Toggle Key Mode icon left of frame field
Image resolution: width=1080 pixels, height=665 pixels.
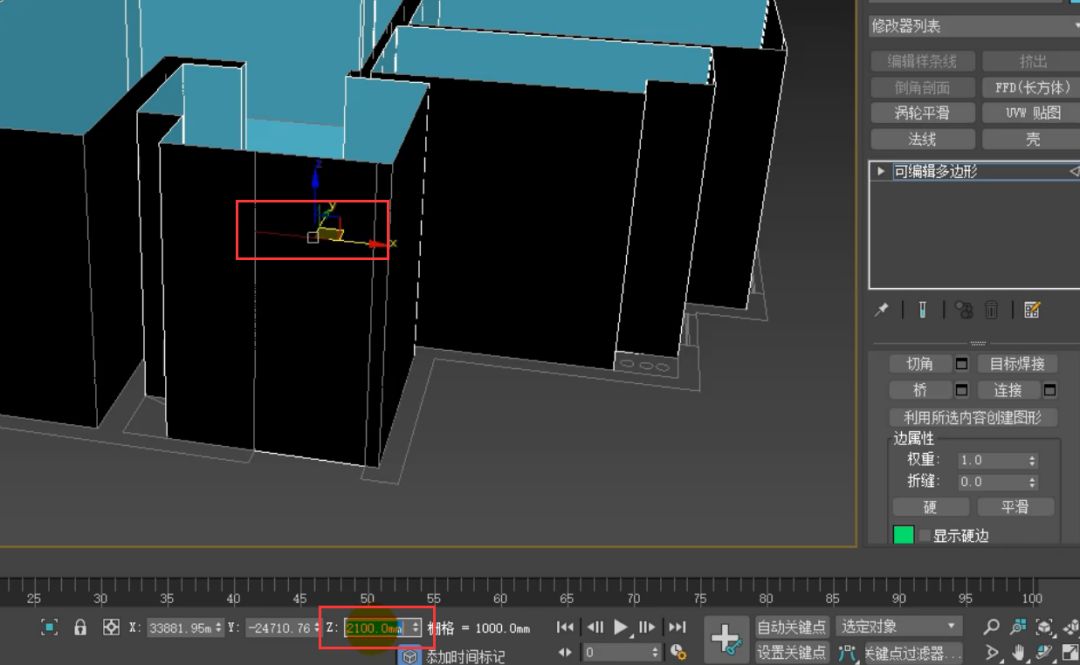[x=565, y=653]
